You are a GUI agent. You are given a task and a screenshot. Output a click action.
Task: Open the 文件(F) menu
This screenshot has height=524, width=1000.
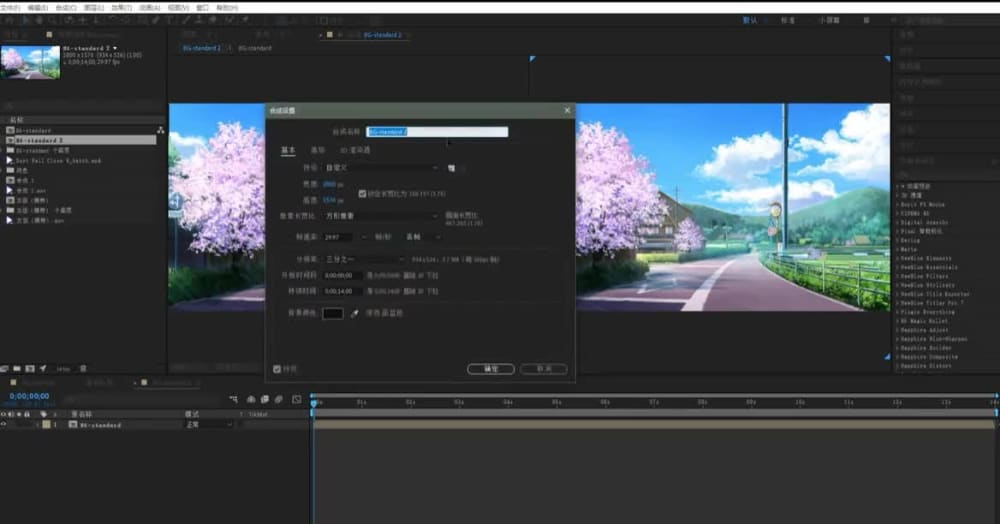tap(11, 8)
